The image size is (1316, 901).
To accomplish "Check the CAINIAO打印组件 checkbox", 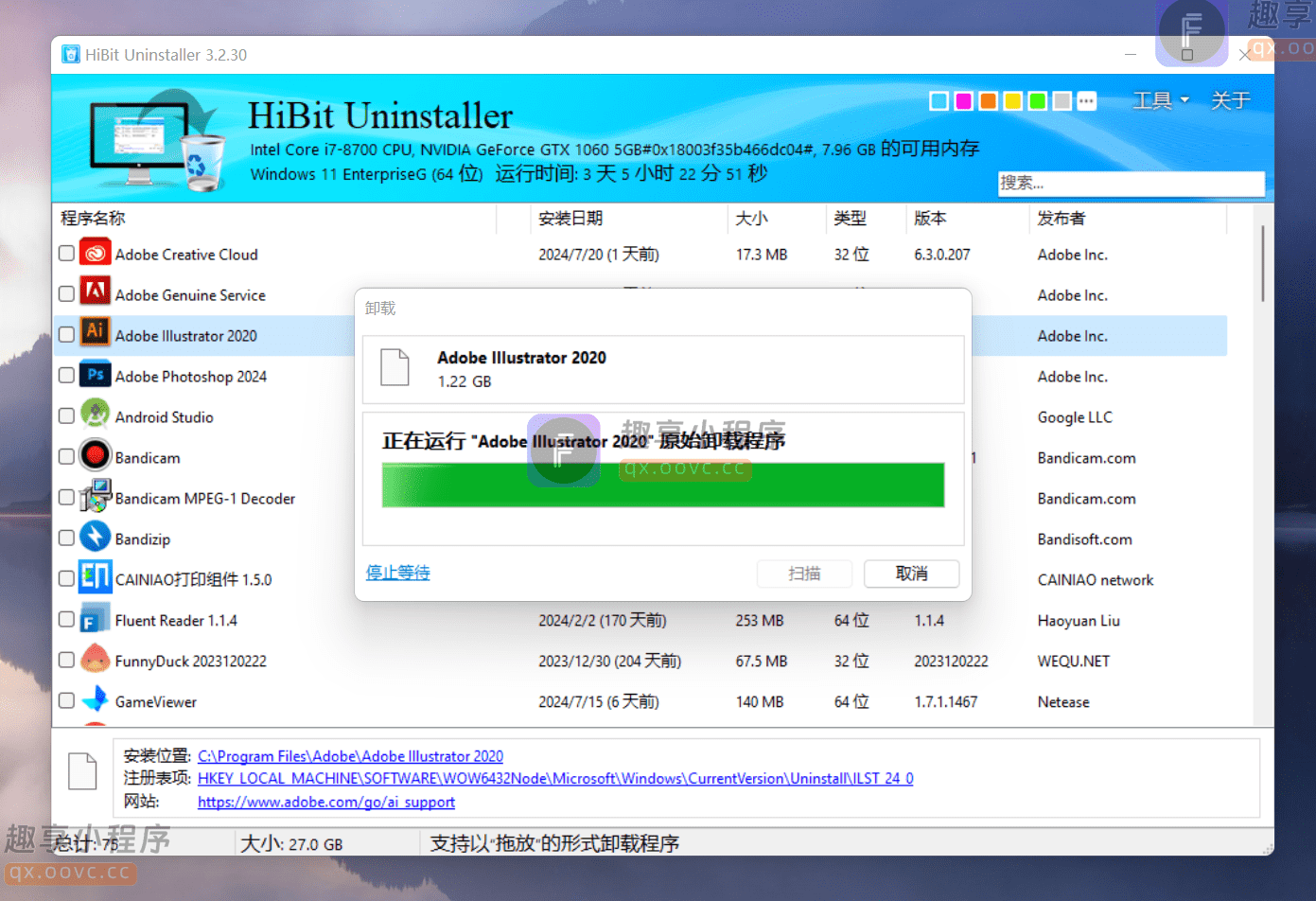I will tap(66, 578).
